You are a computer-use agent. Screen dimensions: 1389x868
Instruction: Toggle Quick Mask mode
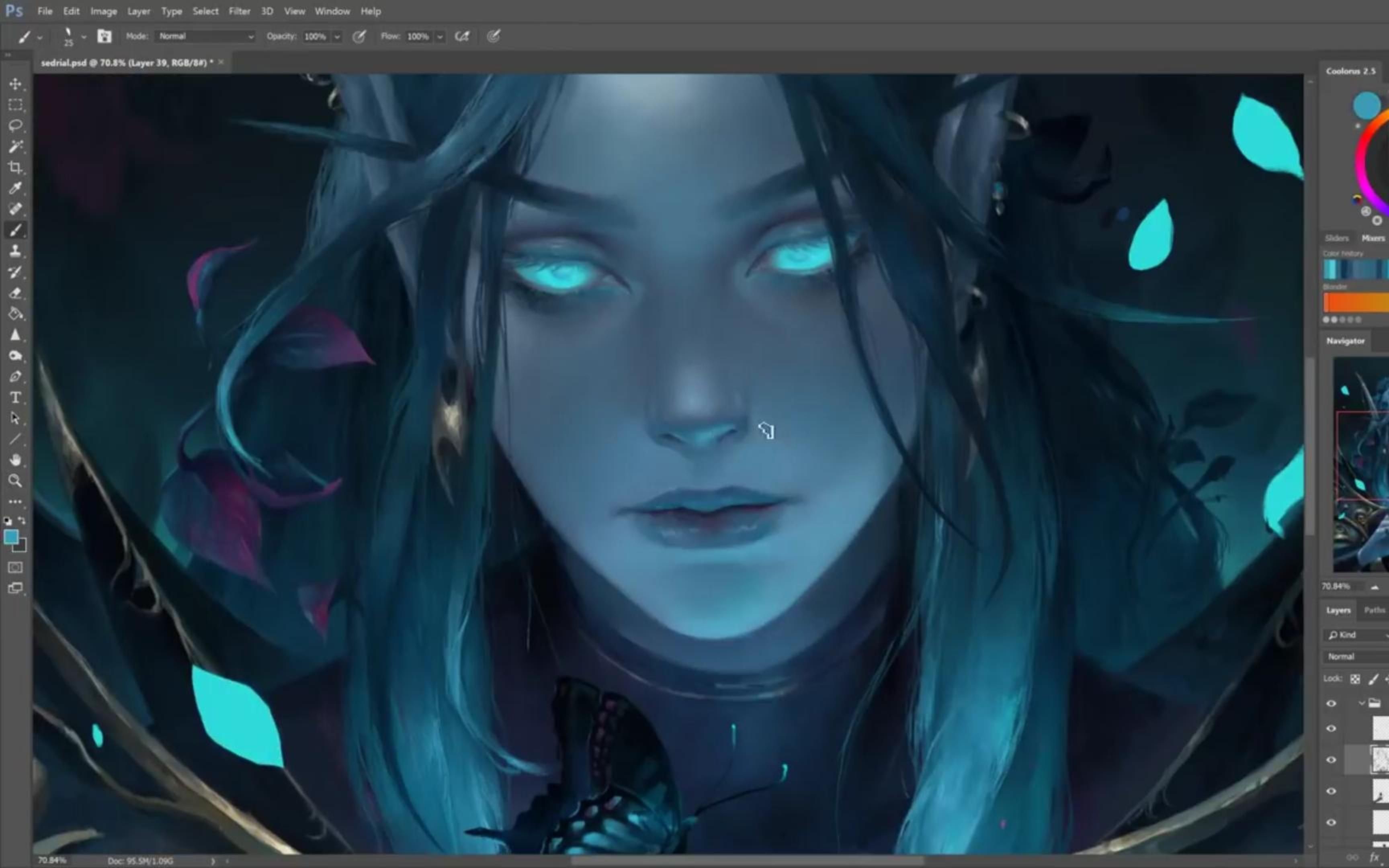coord(16,568)
